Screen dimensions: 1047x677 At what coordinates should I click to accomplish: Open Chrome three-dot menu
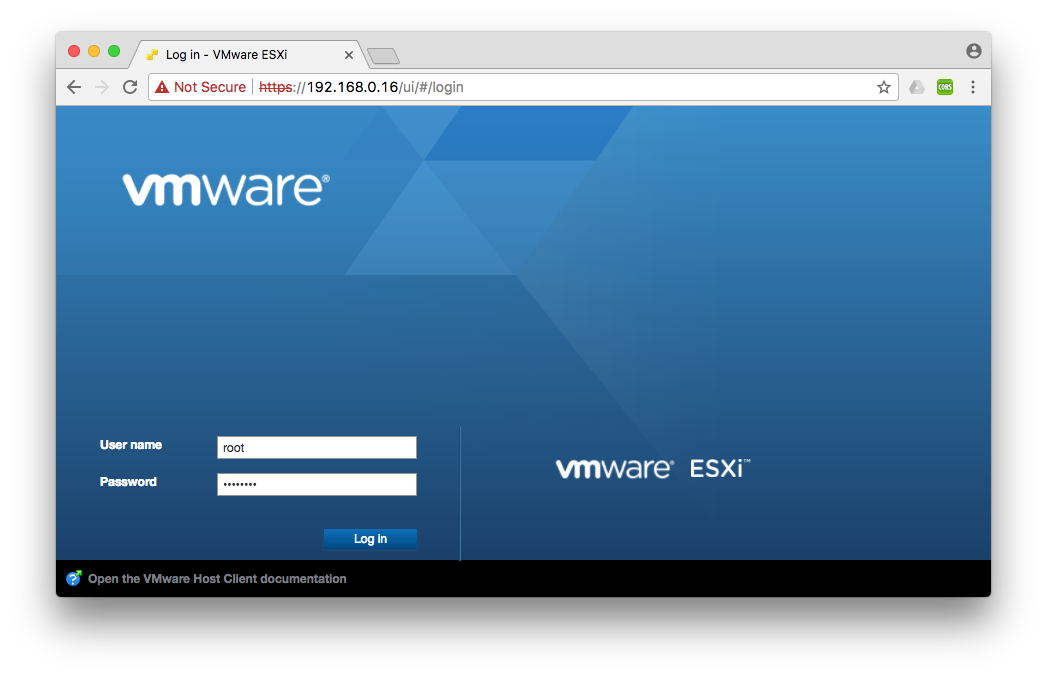(x=973, y=87)
